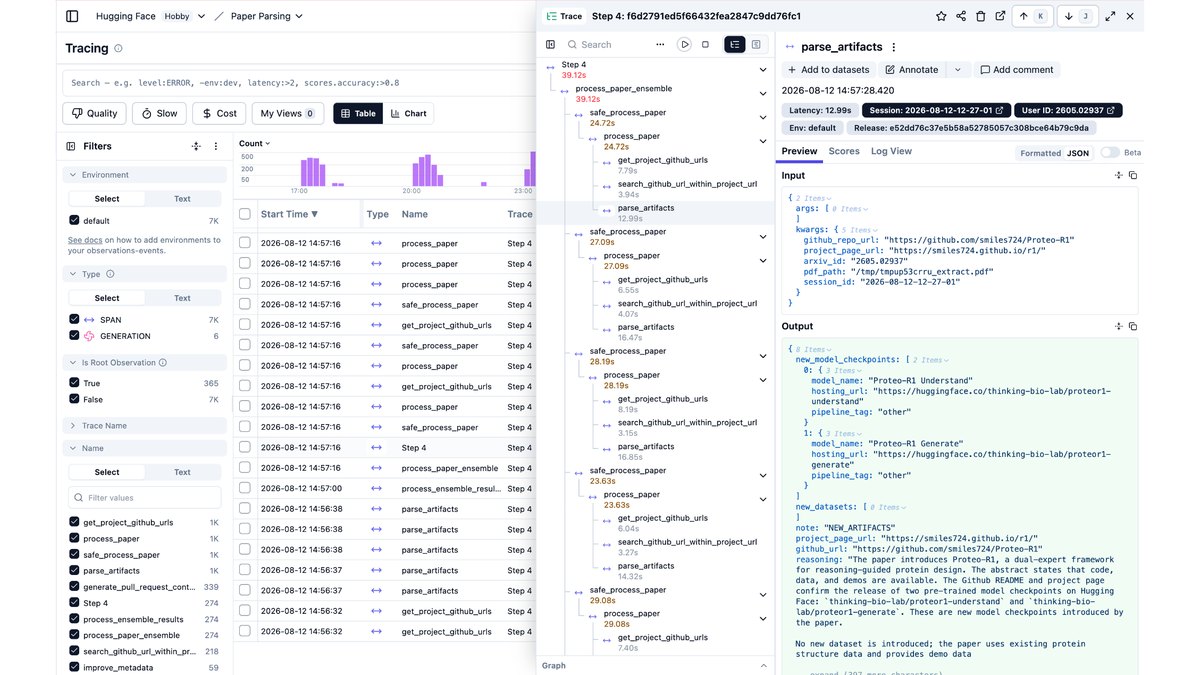Toggle the main sidebar panel icon
This screenshot has width=1200, height=675.
[x=71, y=16]
